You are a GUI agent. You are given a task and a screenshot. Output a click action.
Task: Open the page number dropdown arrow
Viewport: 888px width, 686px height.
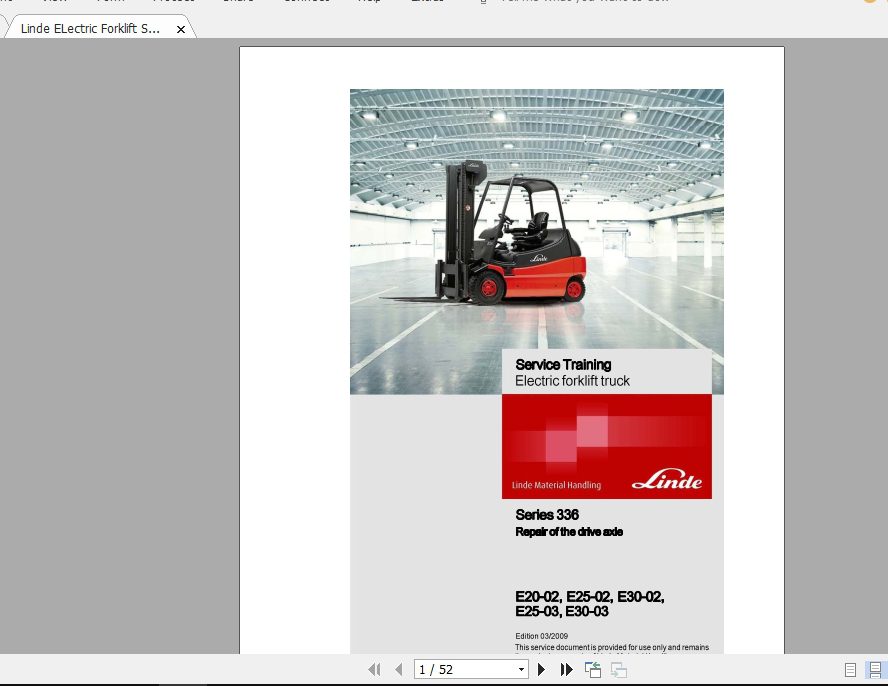(x=521, y=670)
